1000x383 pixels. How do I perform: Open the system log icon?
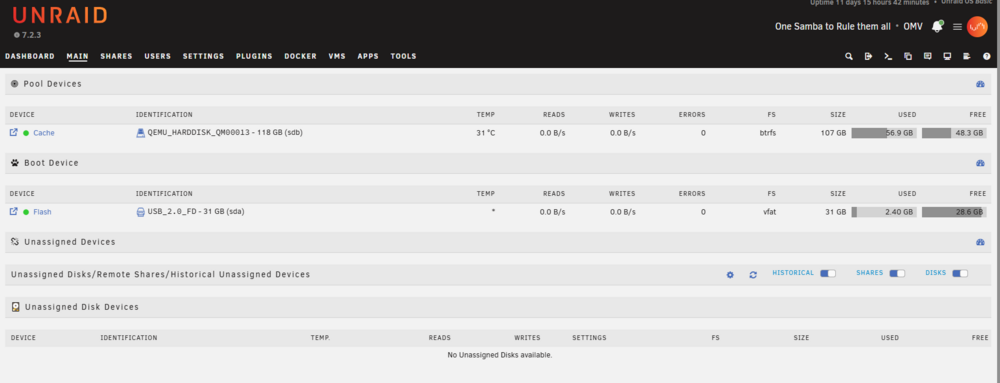click(967, 56)
